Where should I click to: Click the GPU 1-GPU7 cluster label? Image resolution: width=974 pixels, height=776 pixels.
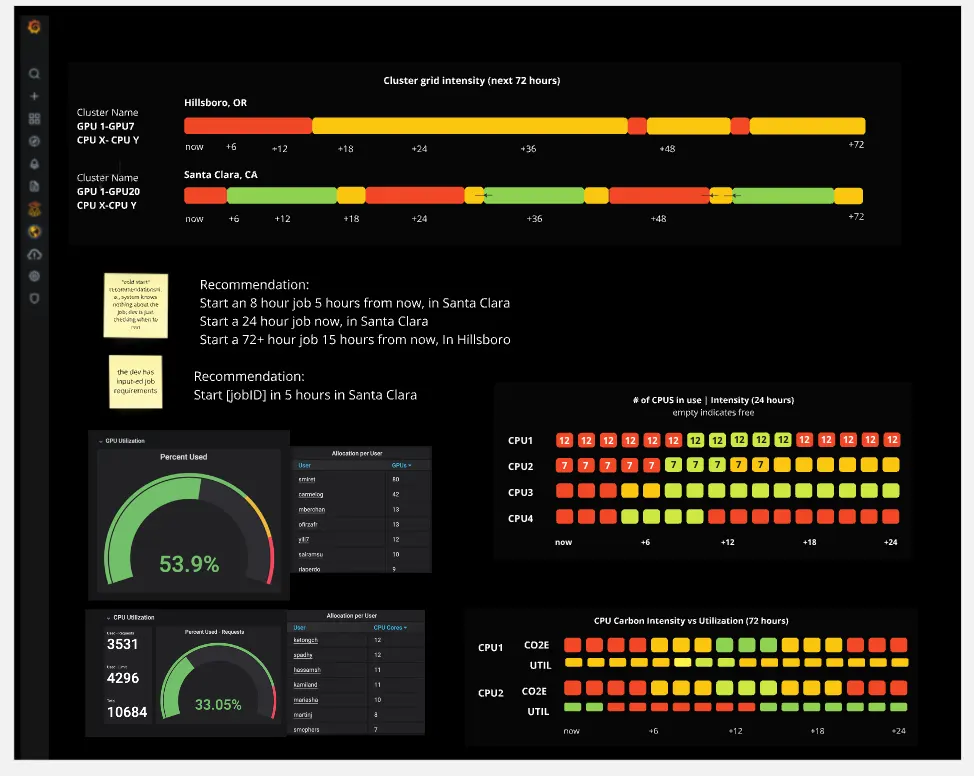point(106,126)
